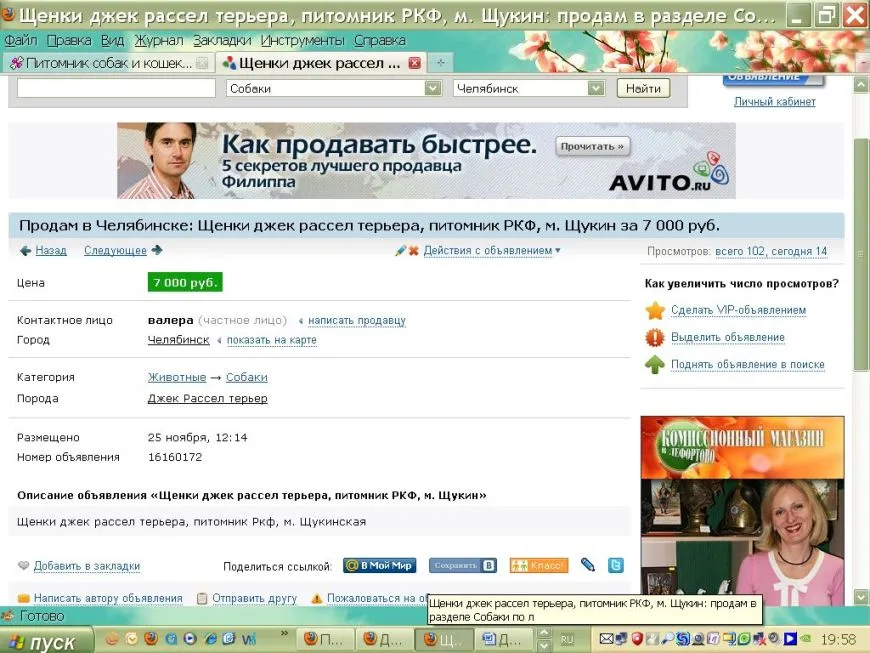This screenshot has width=870, height=653.
Task: Share the listing via the Twitter icon
Action: click(x=616, y=565)
